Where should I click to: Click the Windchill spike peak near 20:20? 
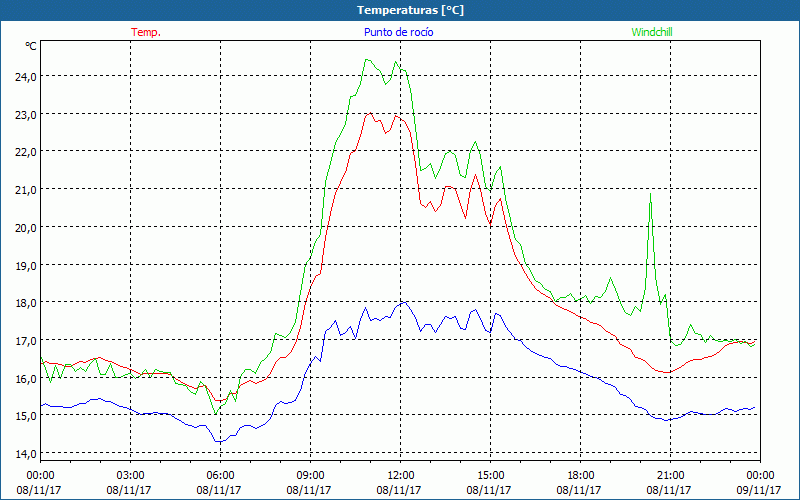[651, 194]
